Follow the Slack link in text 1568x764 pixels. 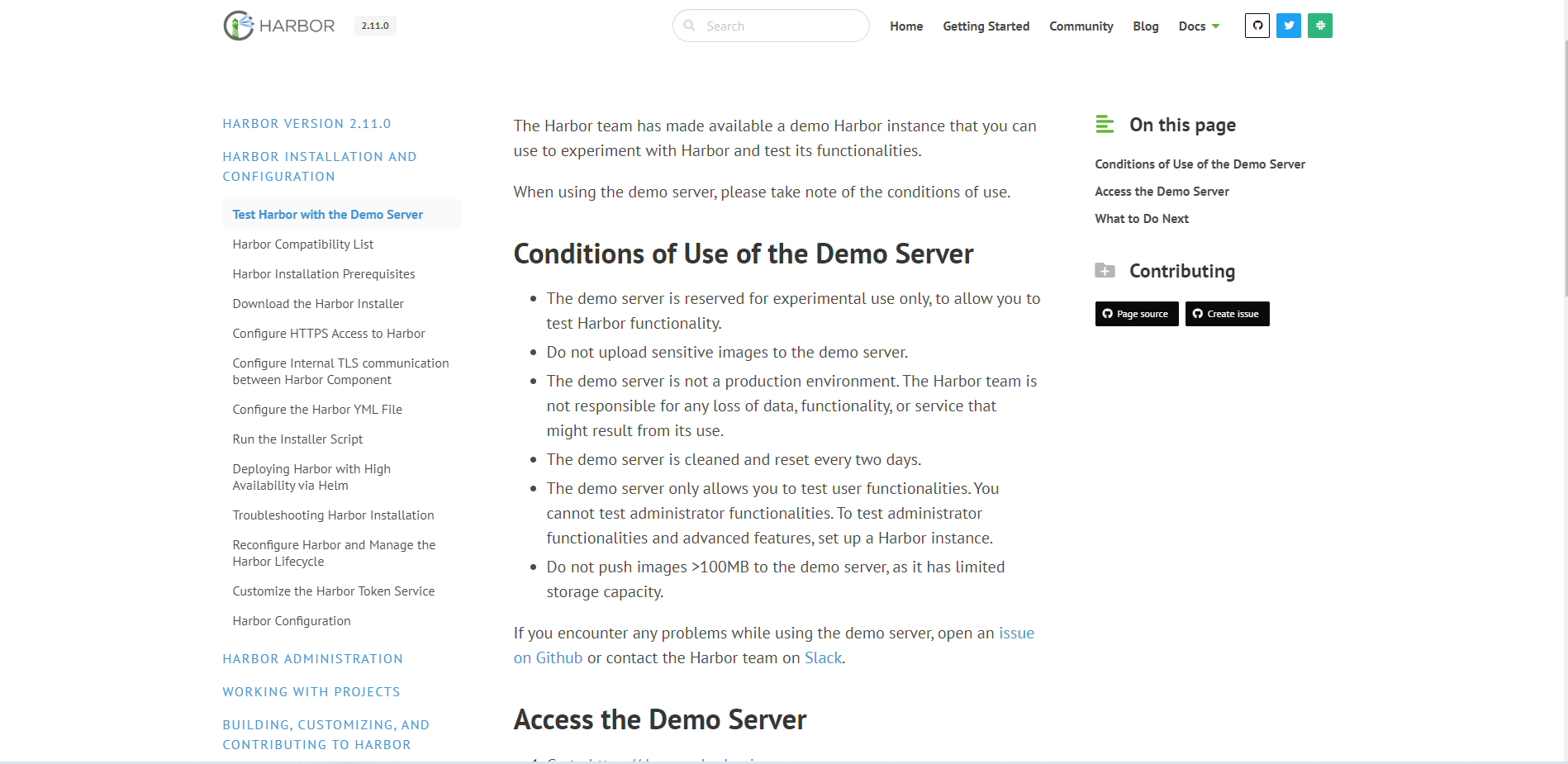(823, 658)
